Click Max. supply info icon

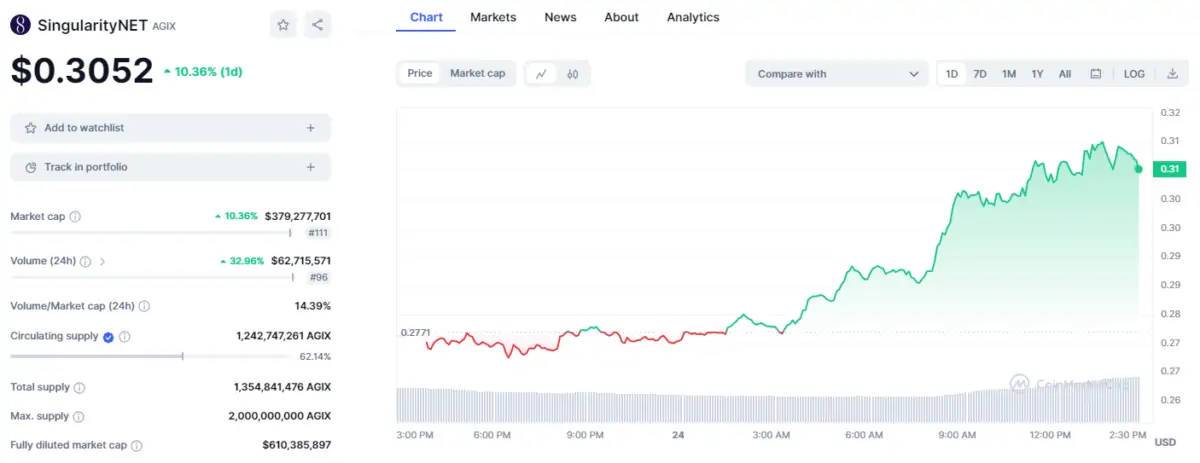78,416
